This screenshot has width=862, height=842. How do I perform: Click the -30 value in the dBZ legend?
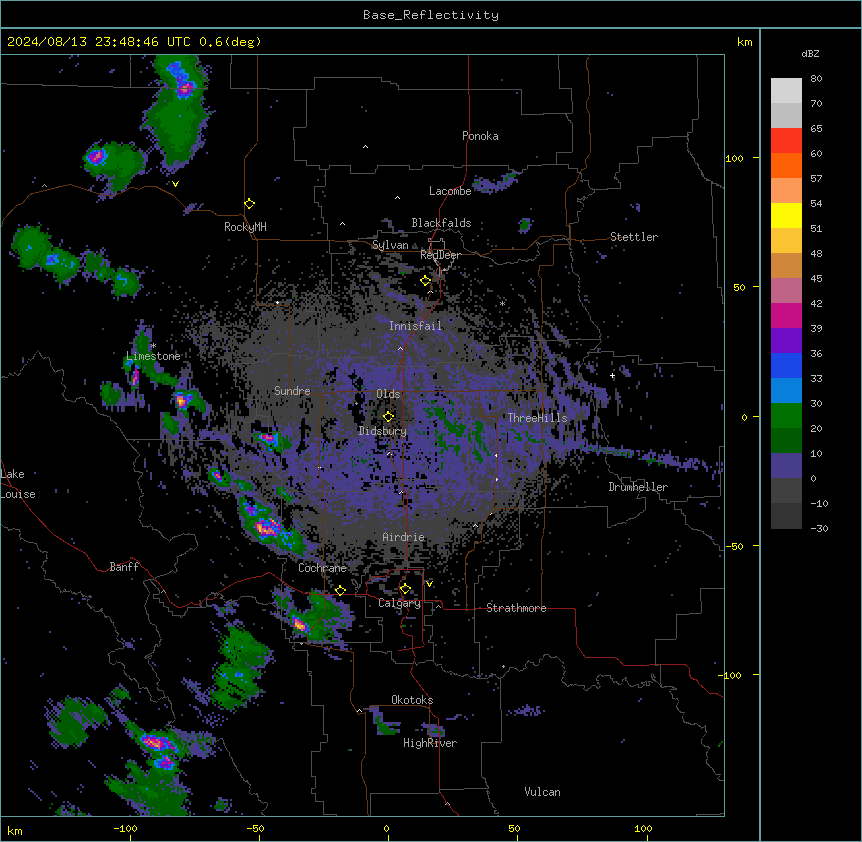(x=819, y=529)
